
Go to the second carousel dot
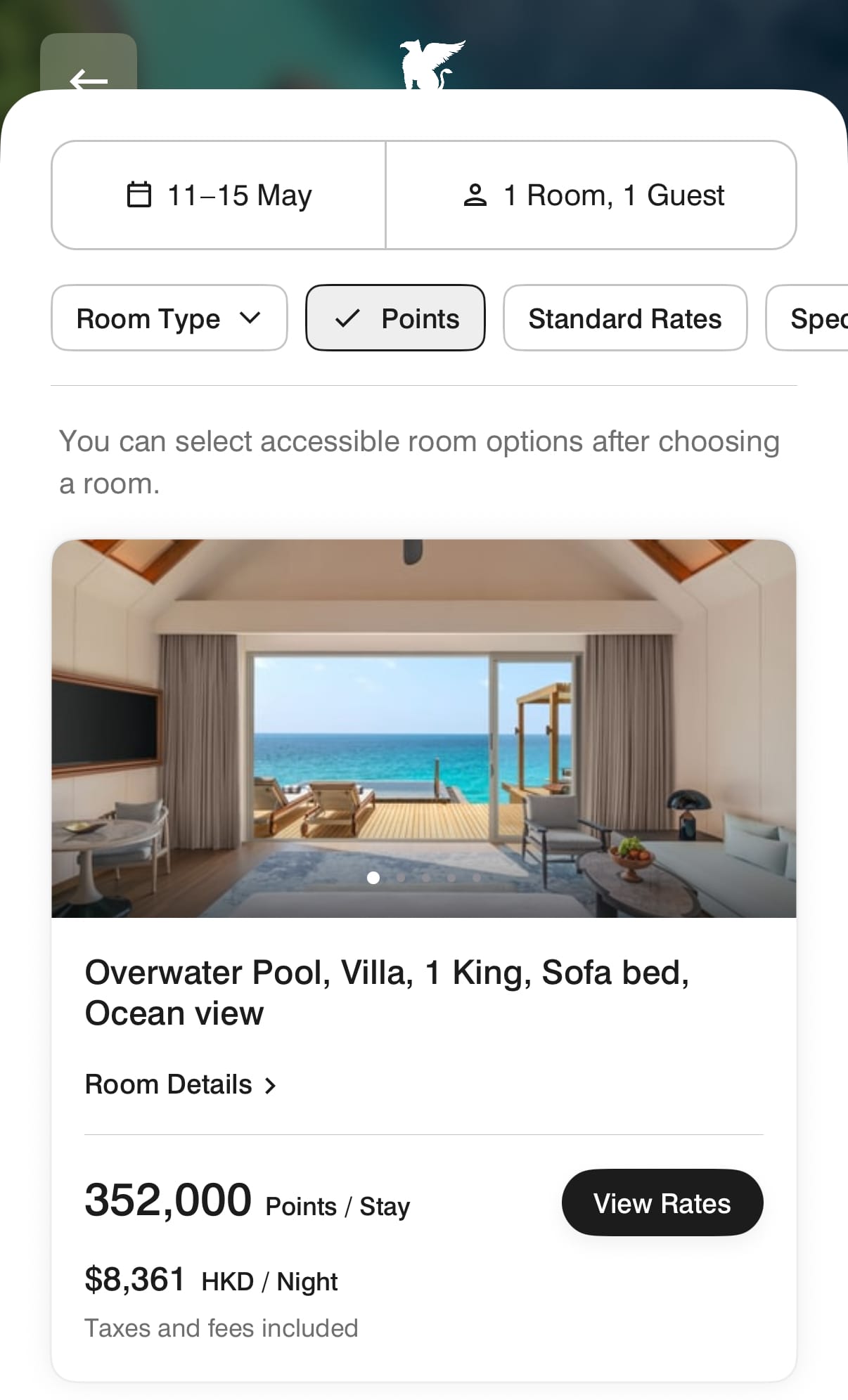coord(400,878)
